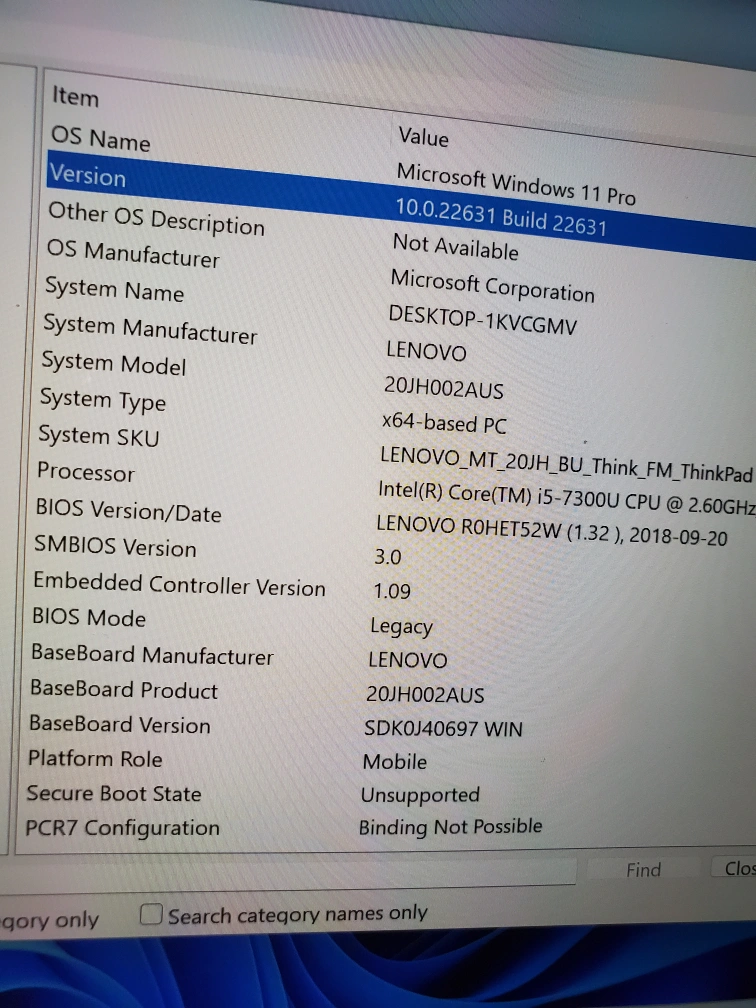This screenshot has height=1008, width=756.
Task: Click the Find button
Action: tap(643, 870)
